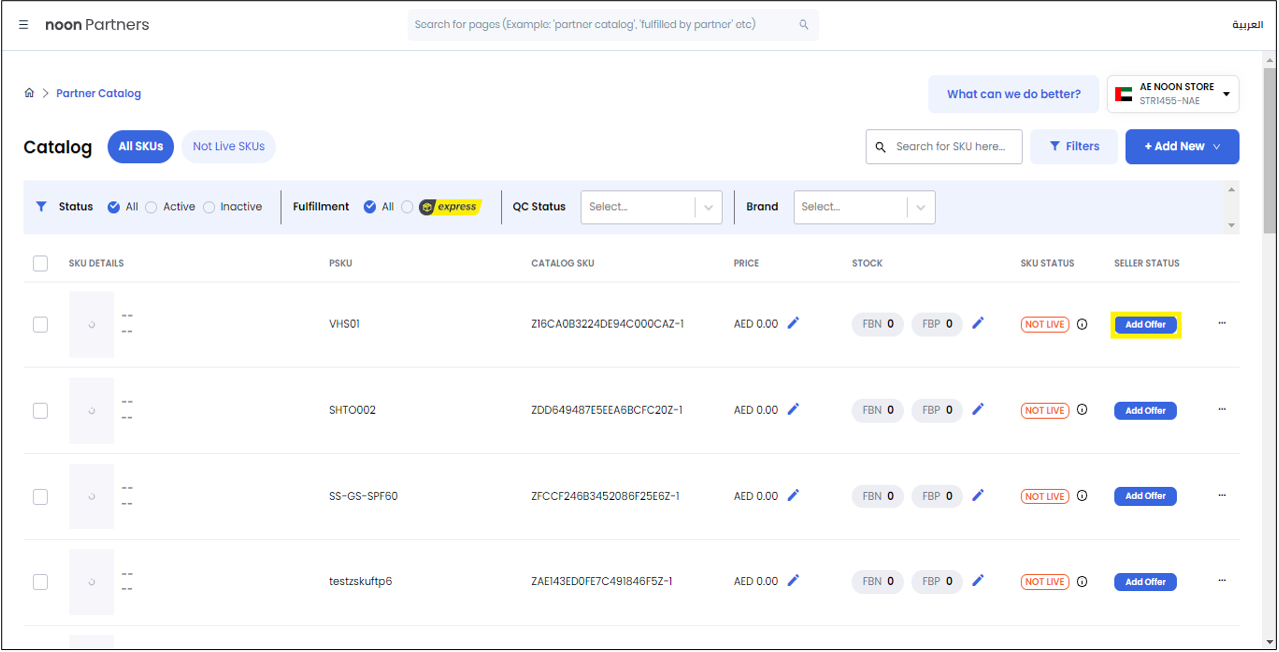Click the What can we do better? button
This screenshot has width=1279, height=652.
1013,94
